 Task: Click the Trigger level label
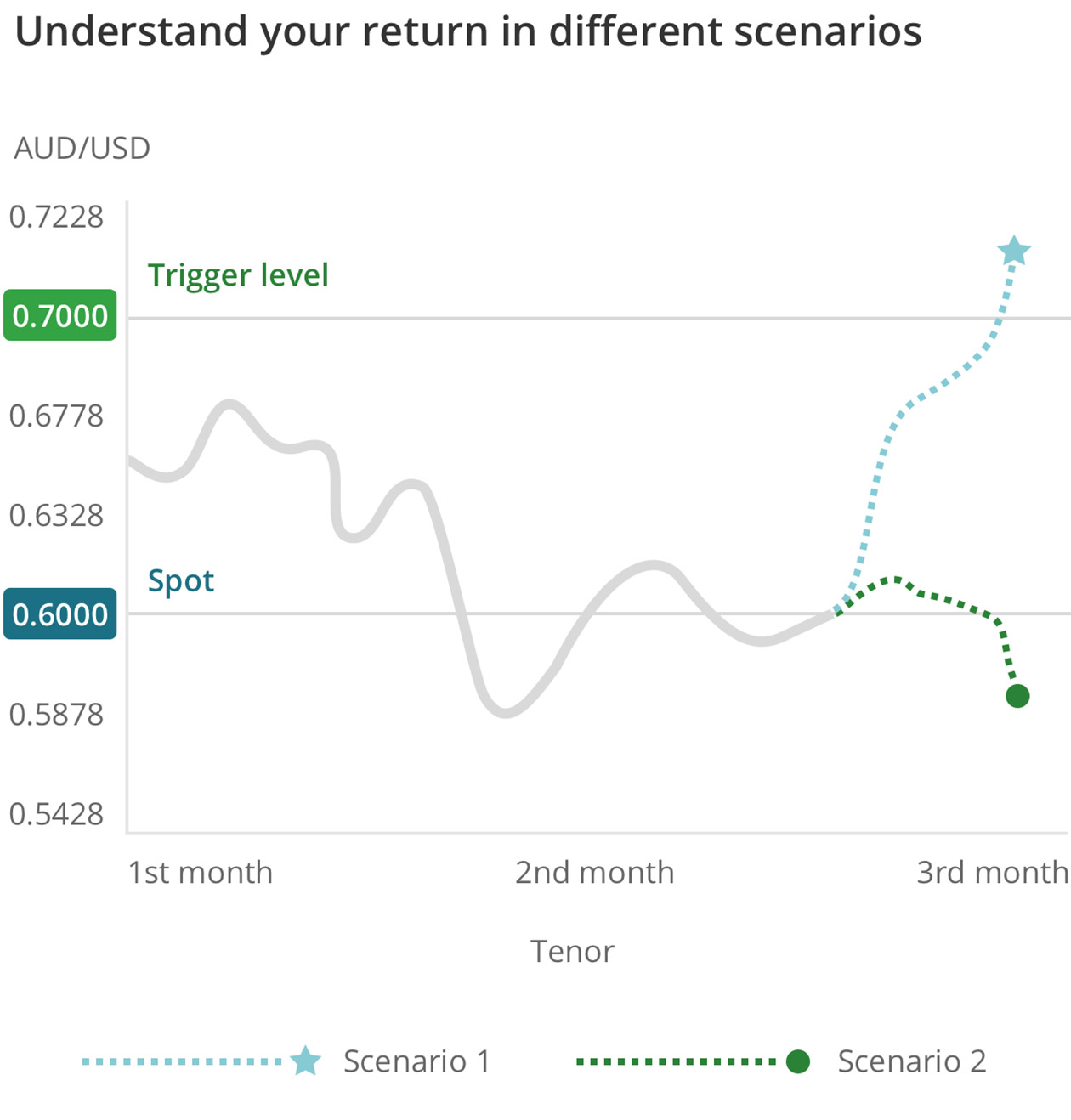coord(238,275)
